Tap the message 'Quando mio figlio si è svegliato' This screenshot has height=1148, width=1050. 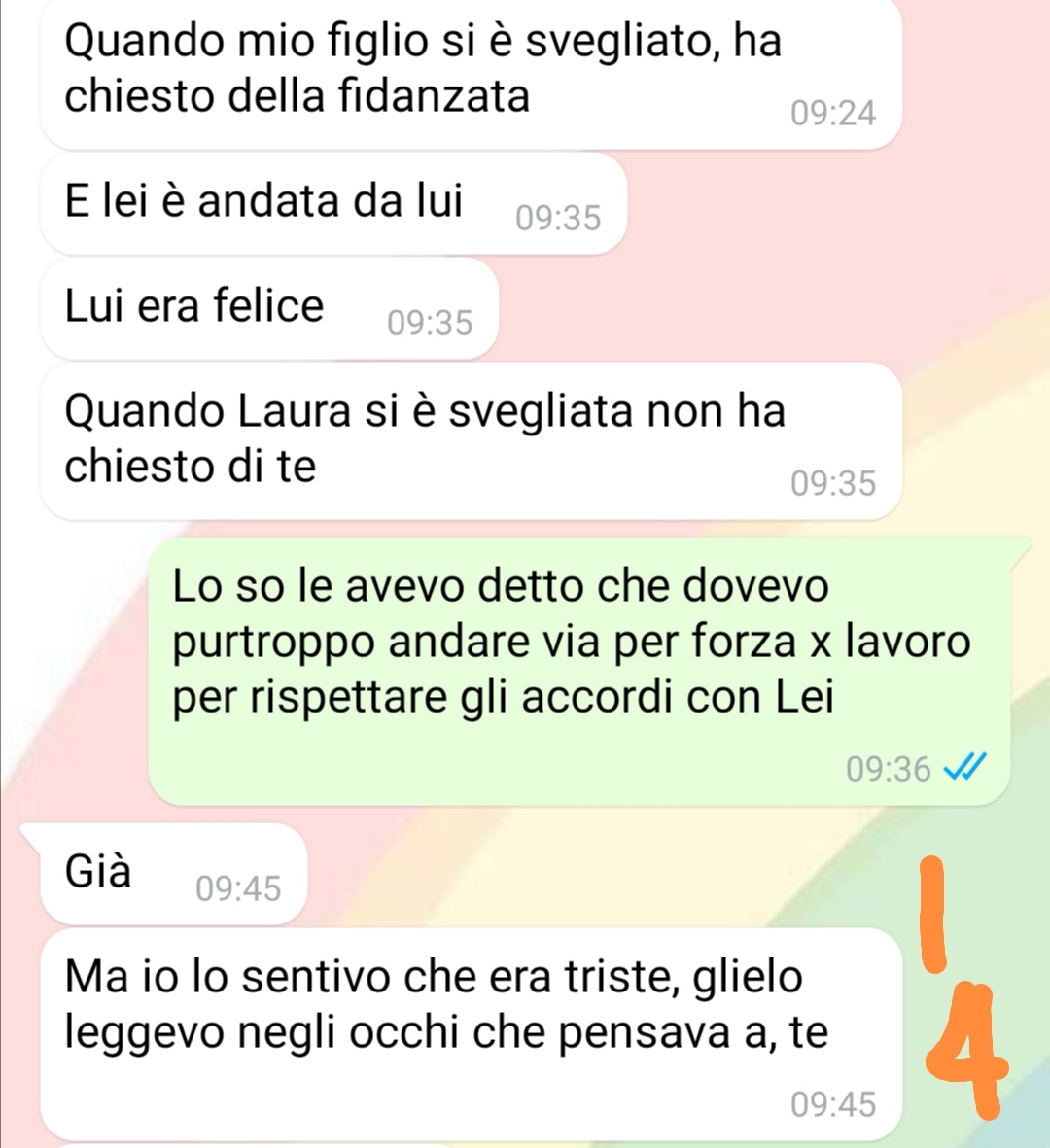(471, 73)
